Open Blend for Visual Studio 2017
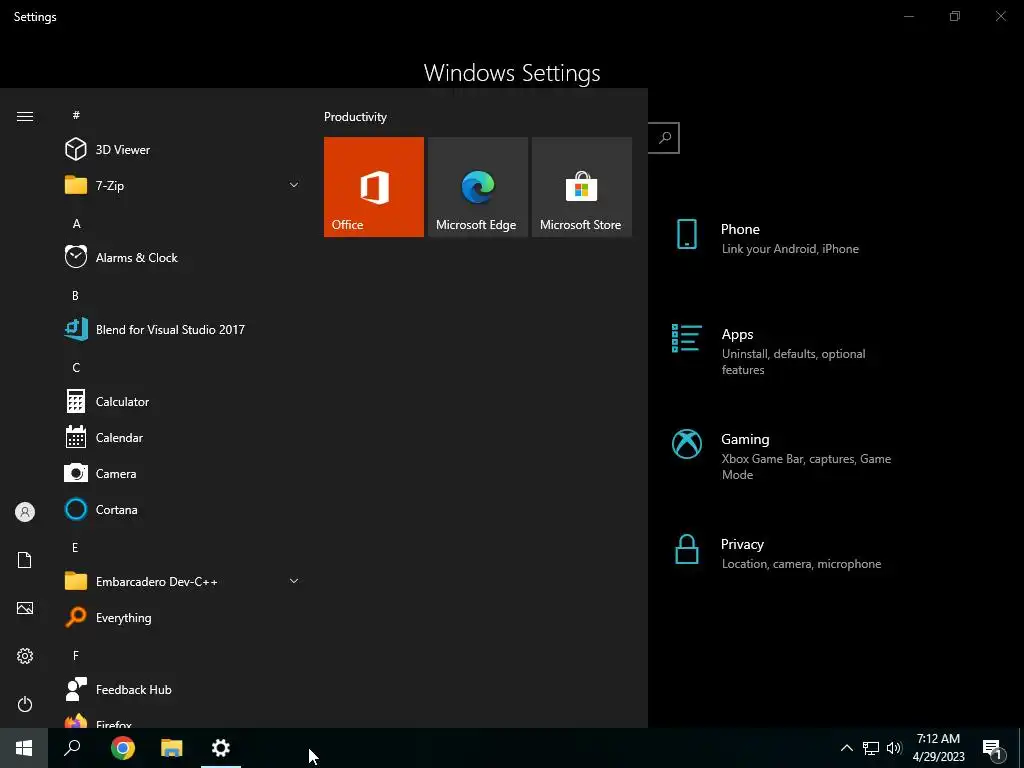 tap(183, 329)
